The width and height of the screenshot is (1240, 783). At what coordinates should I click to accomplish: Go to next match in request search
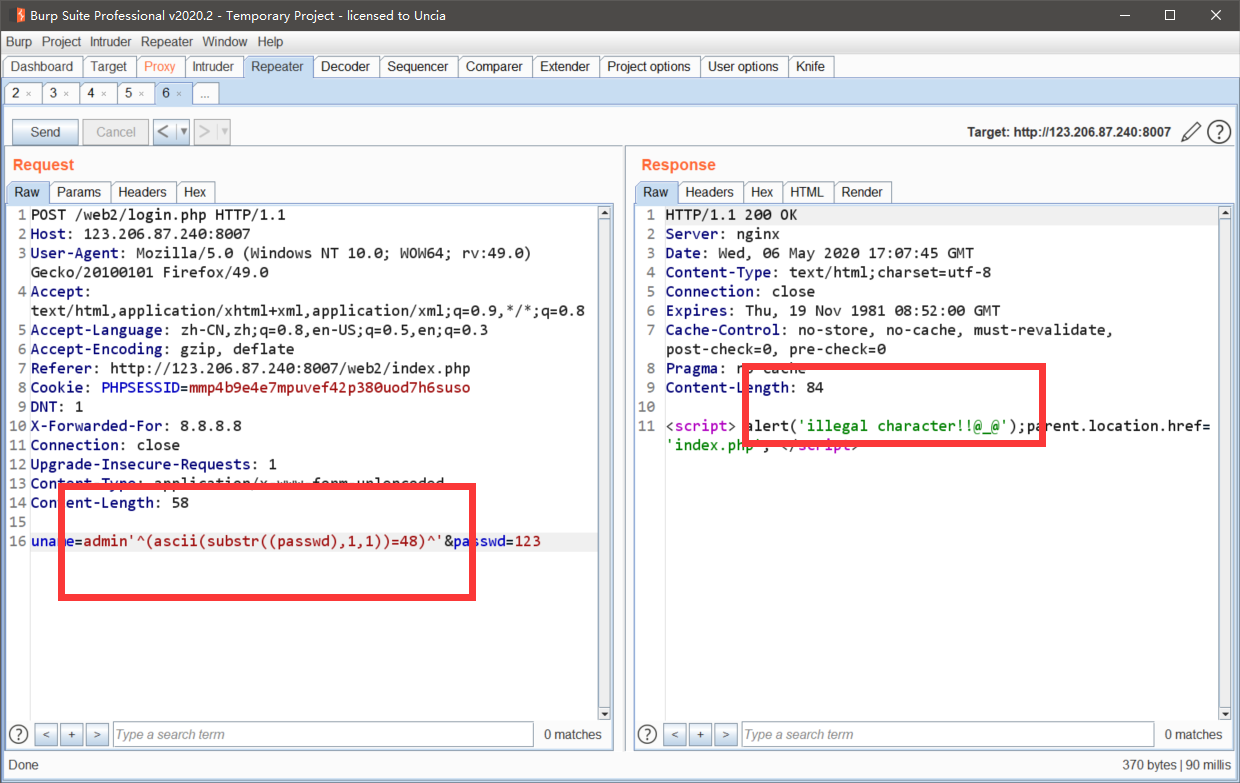(97, 734)
